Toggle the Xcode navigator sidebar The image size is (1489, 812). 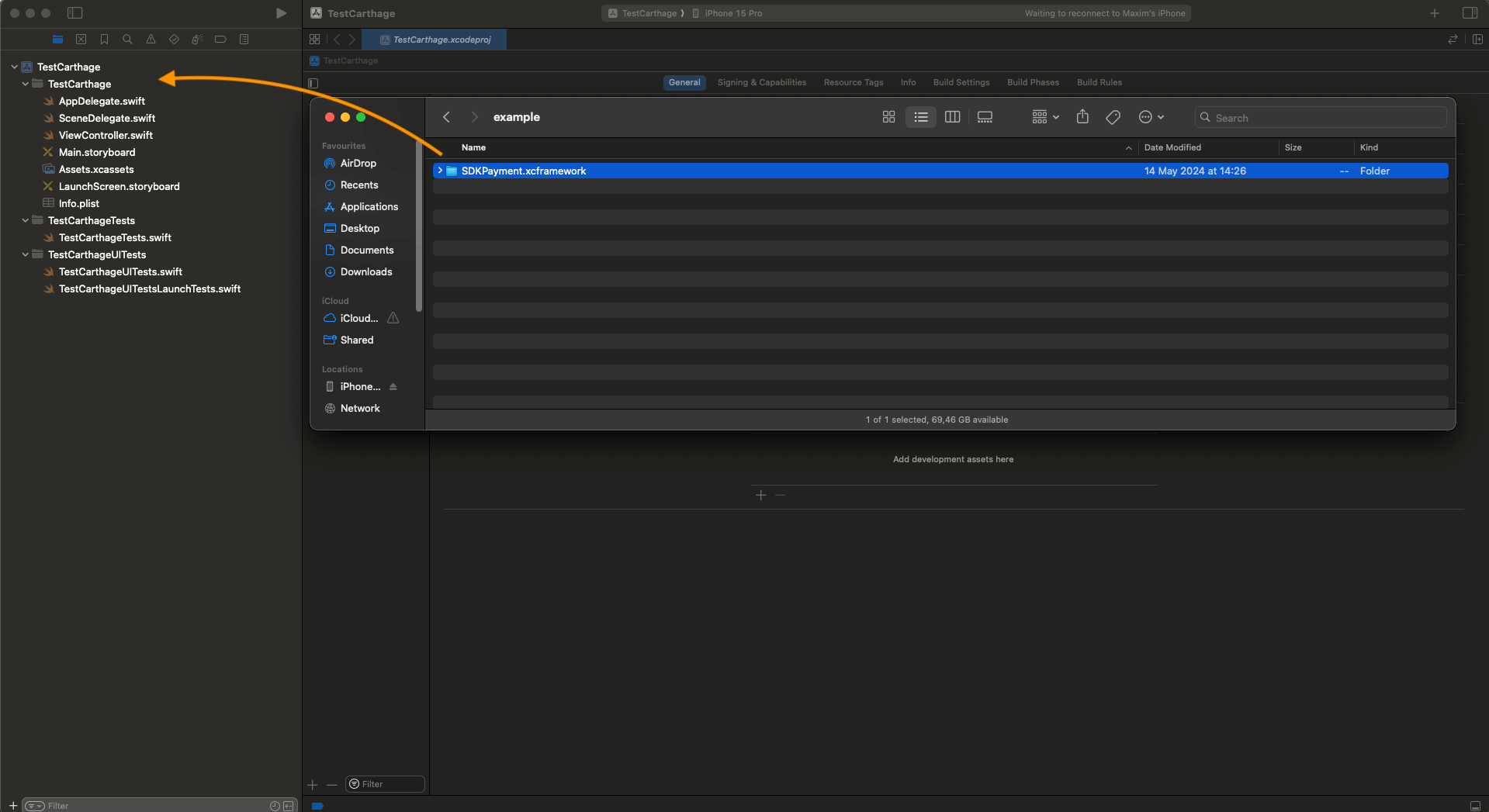tap(75, 13)
